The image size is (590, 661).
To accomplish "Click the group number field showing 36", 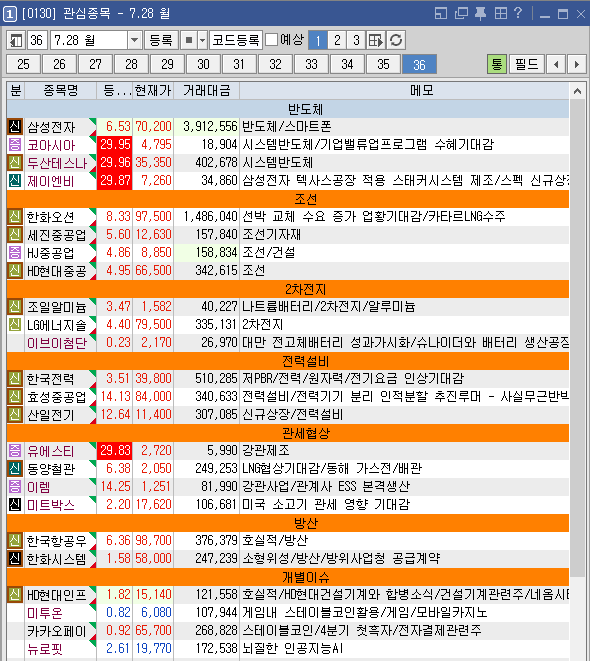I will pyautogui.click(x=37, y=40).
